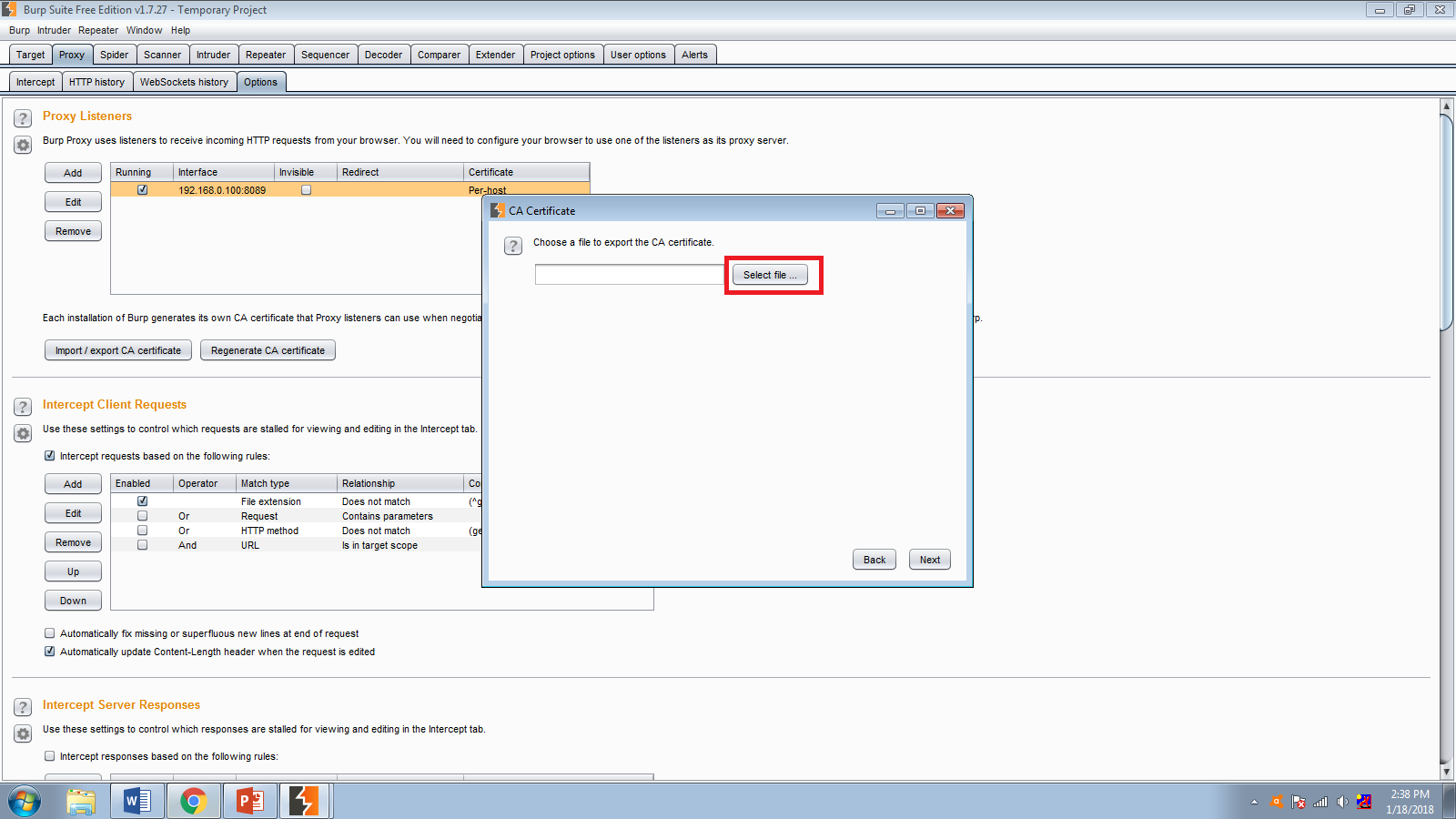
Task: Select listener row 192.168.0.100:8089
Action: (x=350, y=190)
